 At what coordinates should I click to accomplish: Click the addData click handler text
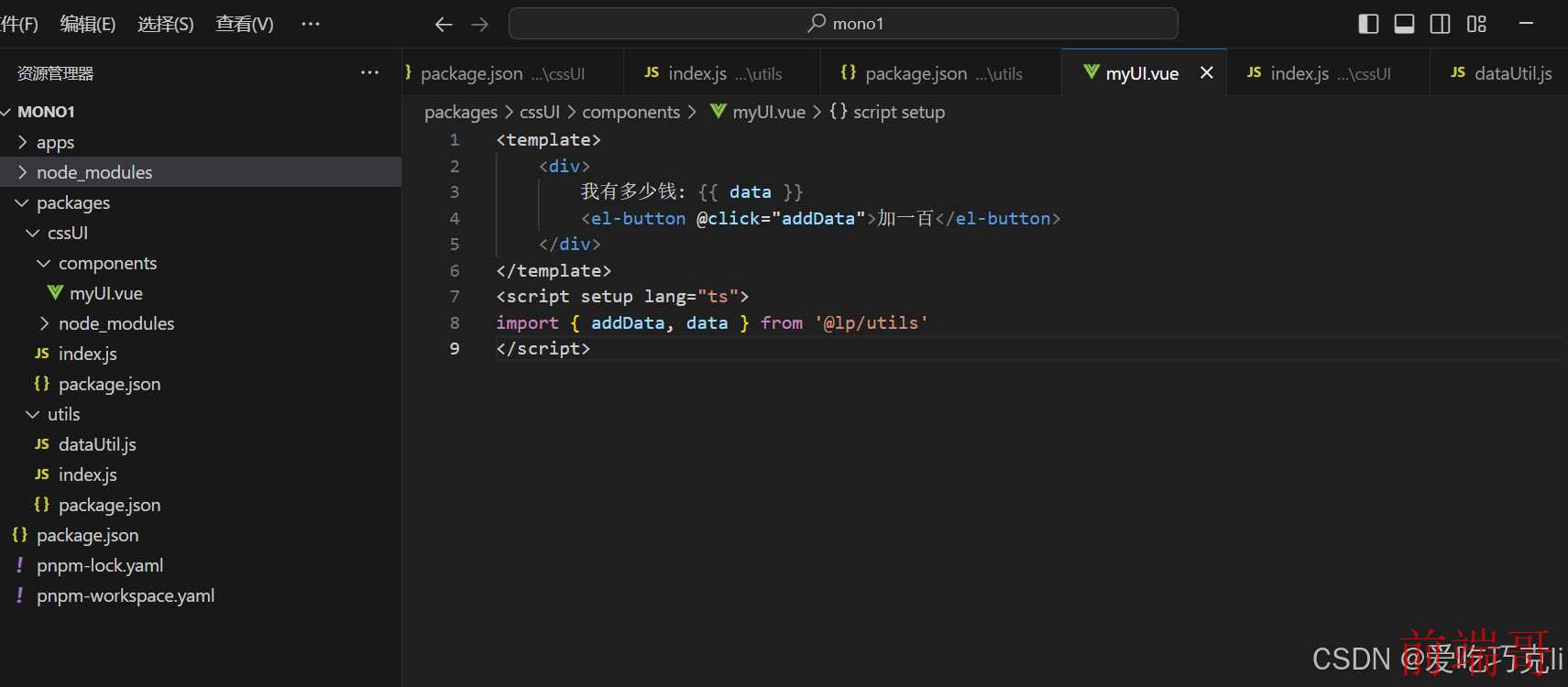tap(818, 219)
